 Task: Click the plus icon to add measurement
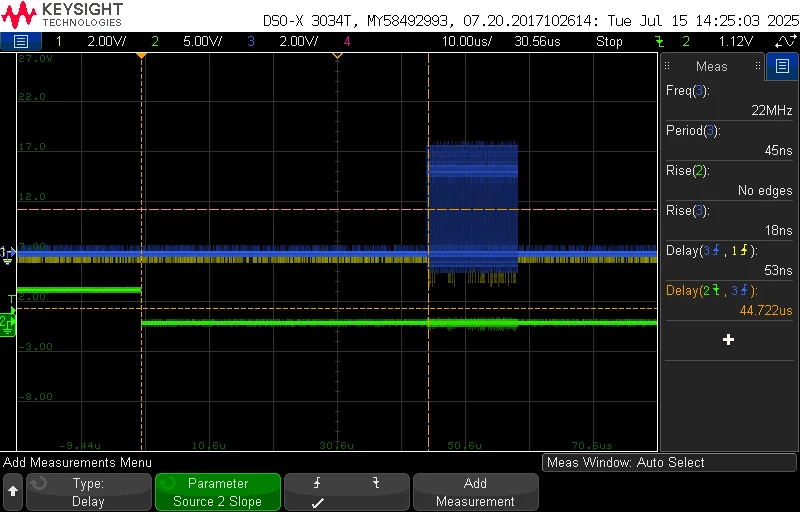(x=729, y=340)
